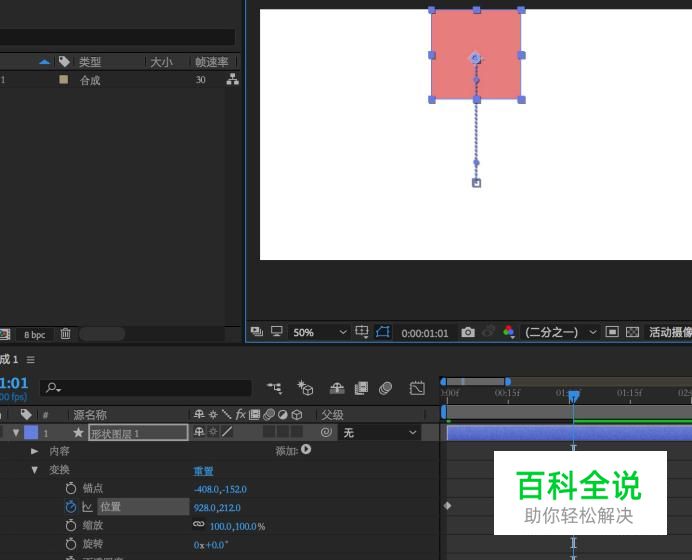Screen dimensions: 692x560
Task: Open the 活动摄像机 camera view dropdown
Action: point(670,332)
